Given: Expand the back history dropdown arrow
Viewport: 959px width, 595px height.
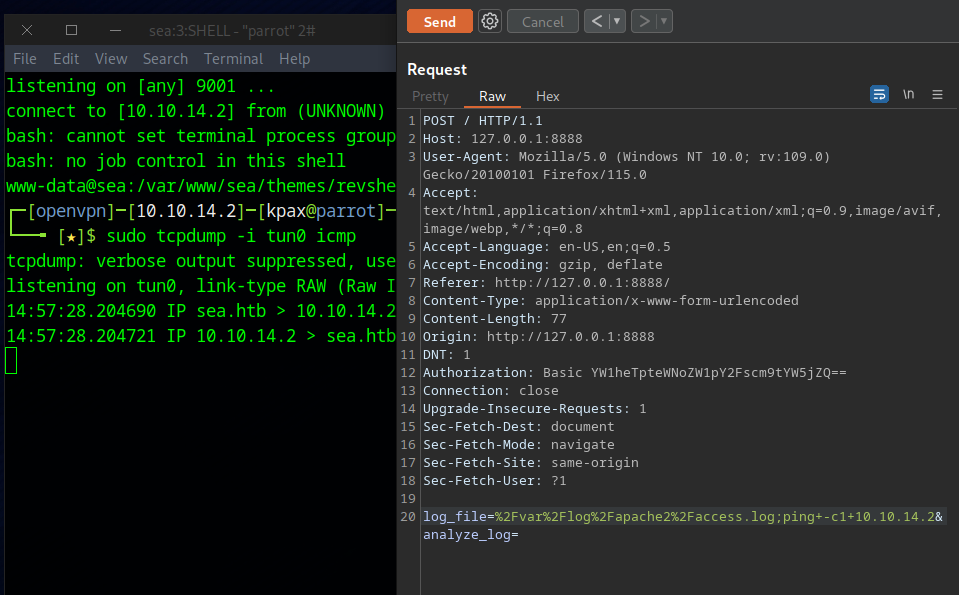Looking at the screenshot, I should pyautogui.click(x=617, y=21).
